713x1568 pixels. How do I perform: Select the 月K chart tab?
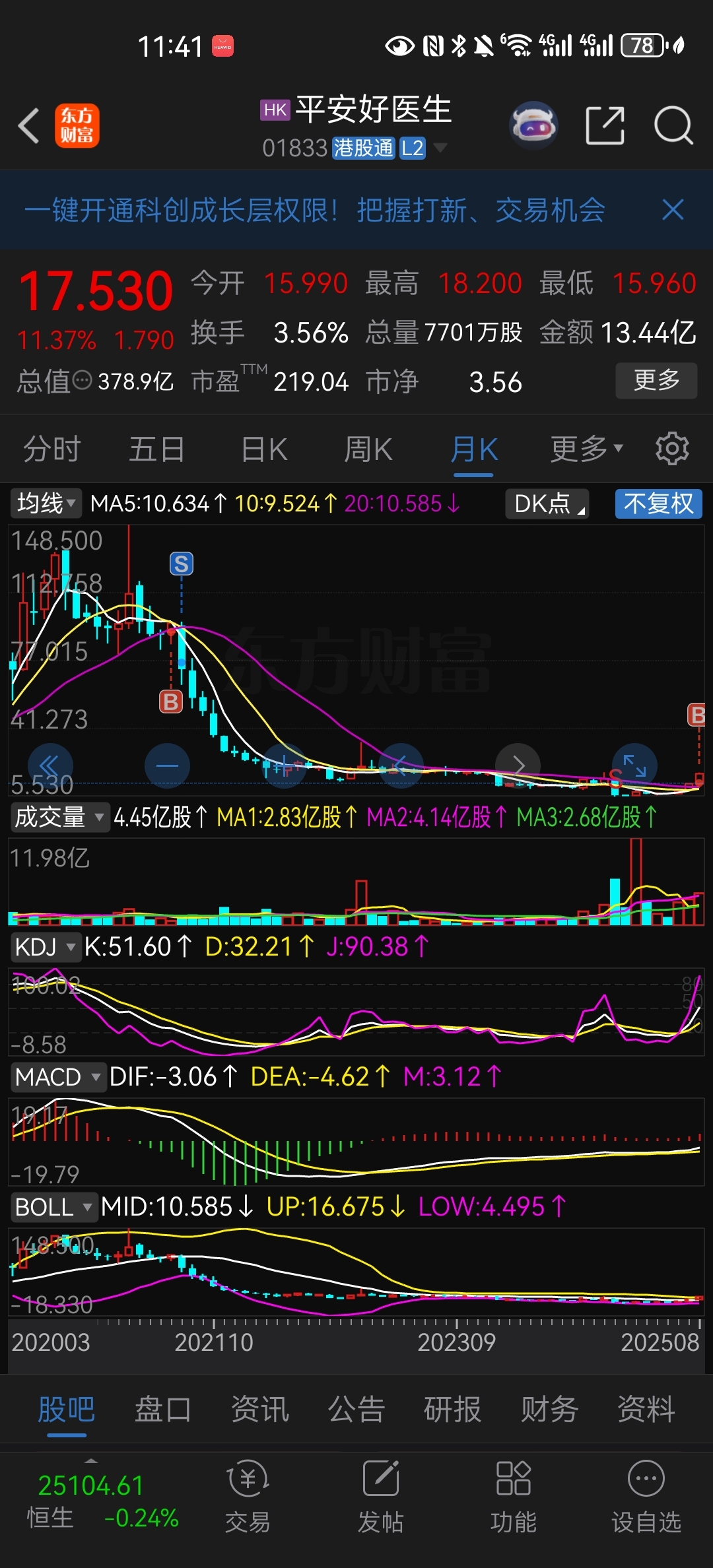(x=474, y=449)
